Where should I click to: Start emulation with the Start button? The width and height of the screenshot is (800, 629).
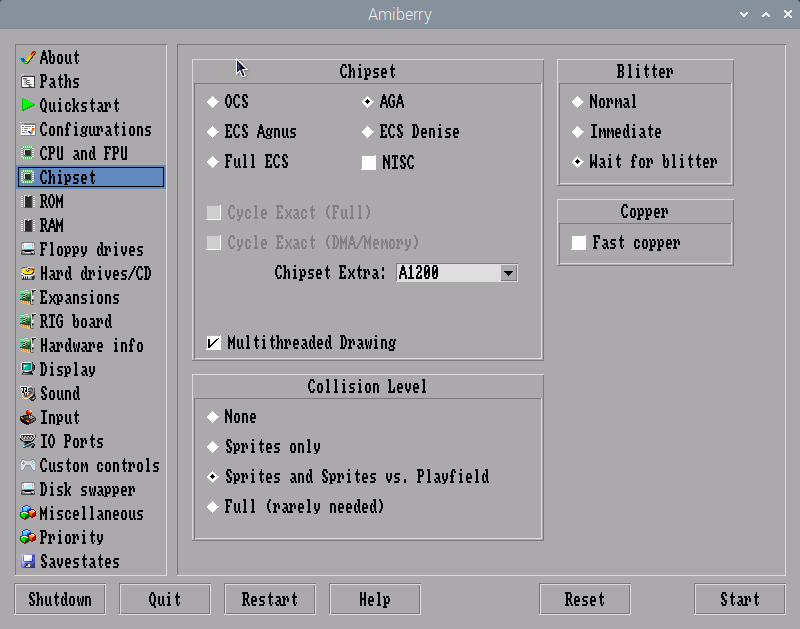pos(740,599)
